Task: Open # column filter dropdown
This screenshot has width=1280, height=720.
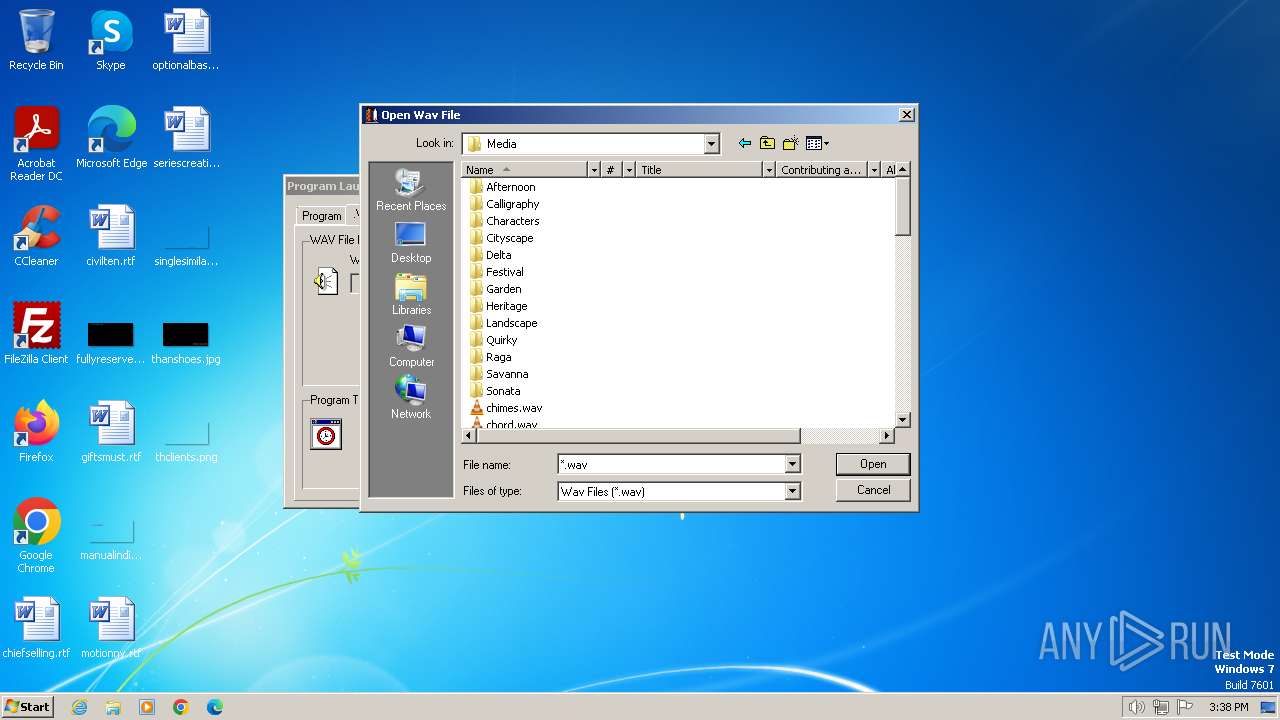Action: tap(629, 170)
